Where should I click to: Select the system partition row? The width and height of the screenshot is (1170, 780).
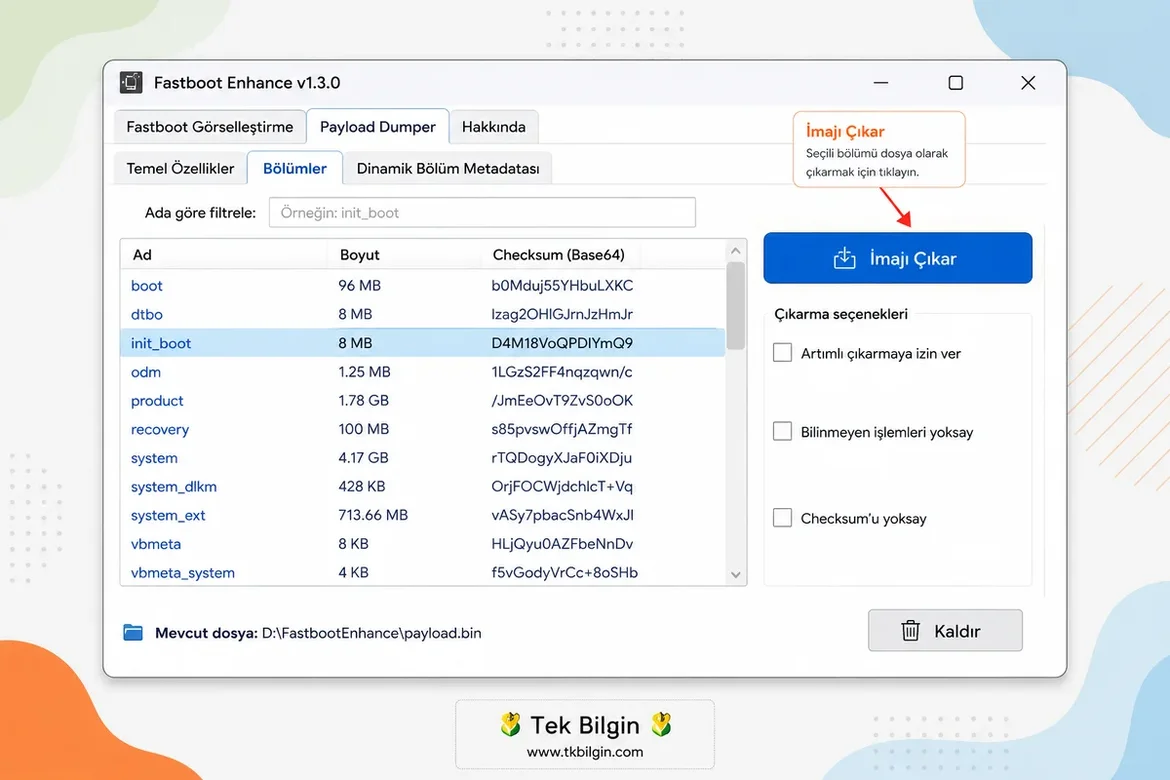pyautogui.click(x=422, y=458)
